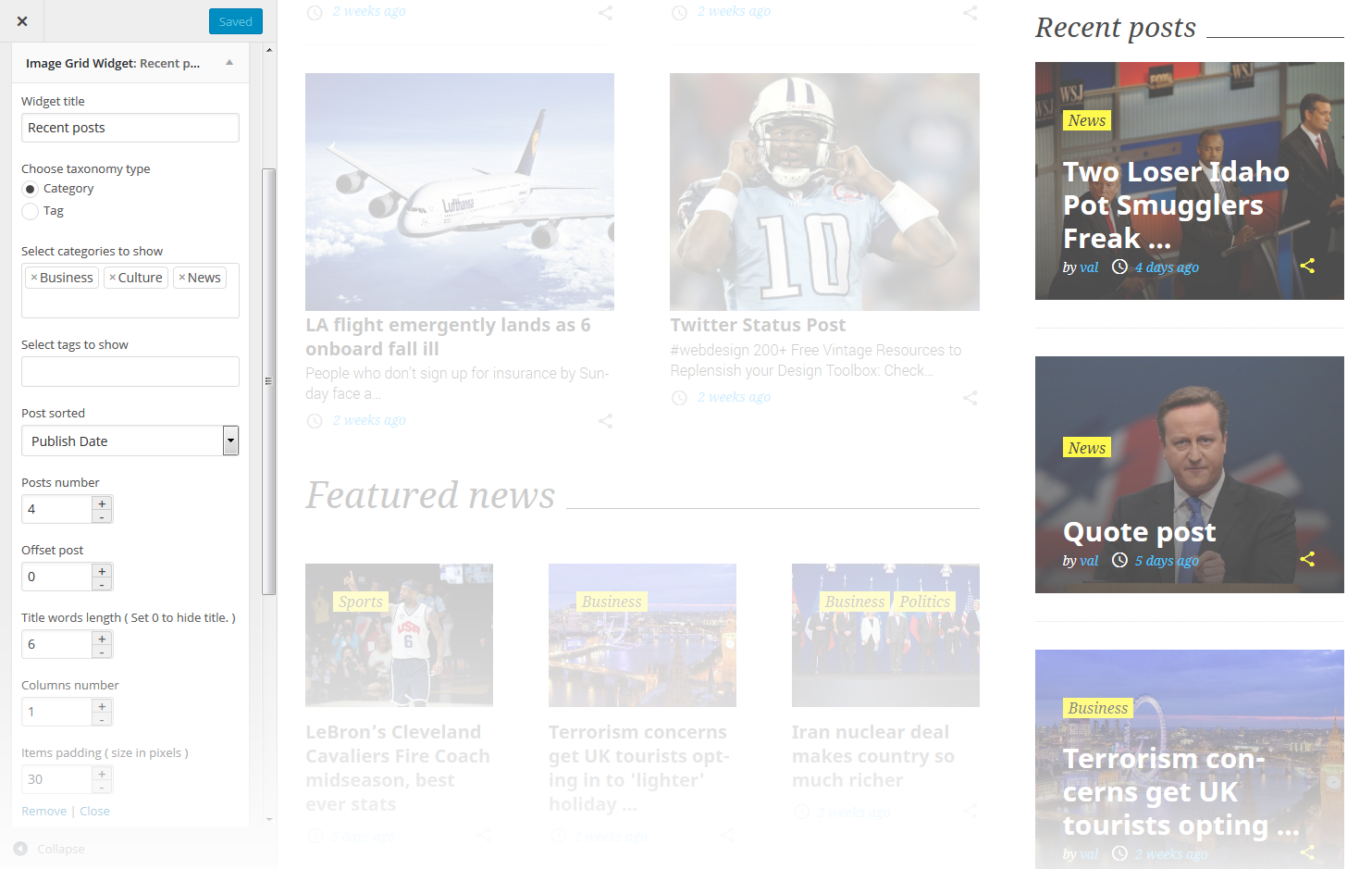
Task: Click share icon on Quote post
Action: (1306, 559)
